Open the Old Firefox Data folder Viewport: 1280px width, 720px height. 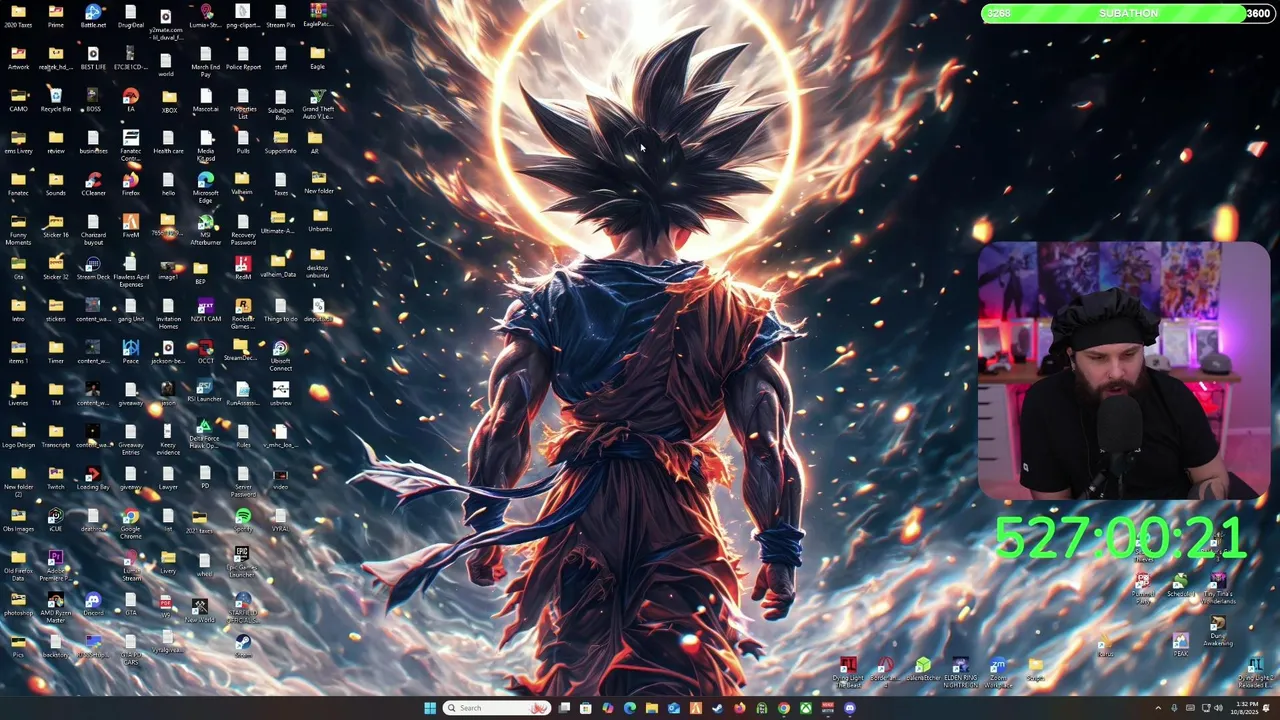pyautogui.click(x=18, y=565)
